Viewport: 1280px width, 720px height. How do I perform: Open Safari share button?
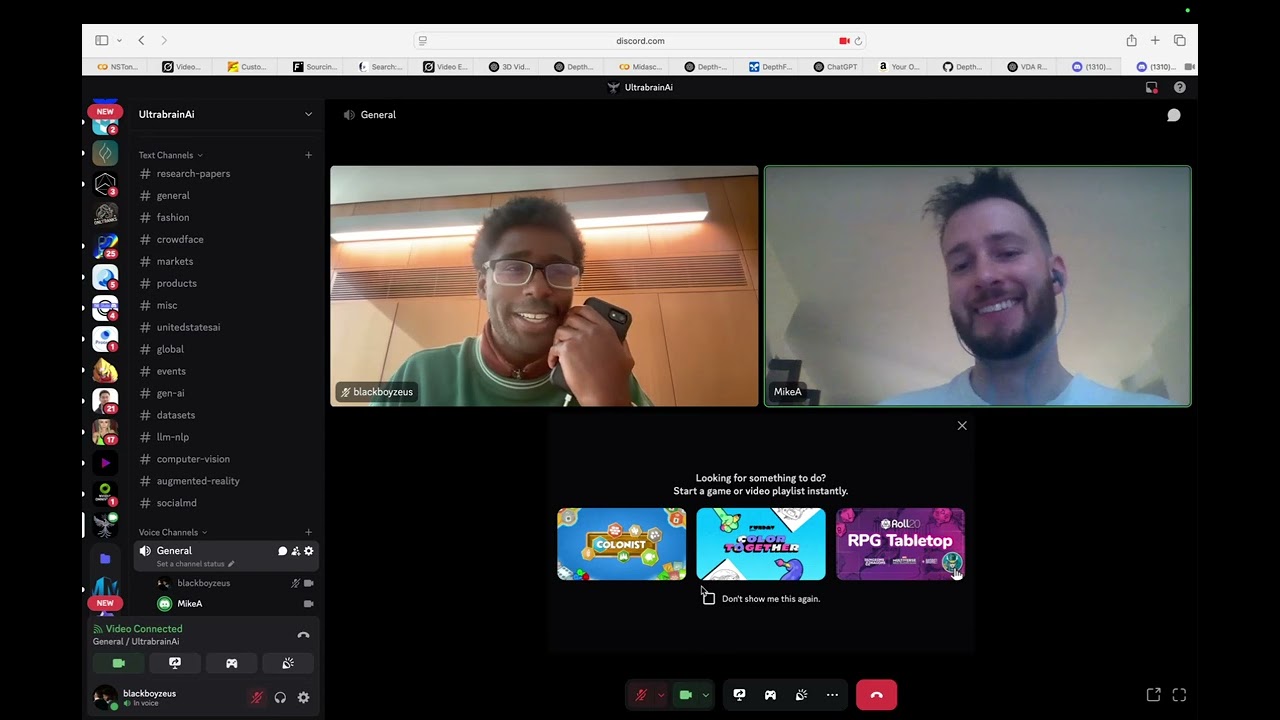tap(1131, 40)
